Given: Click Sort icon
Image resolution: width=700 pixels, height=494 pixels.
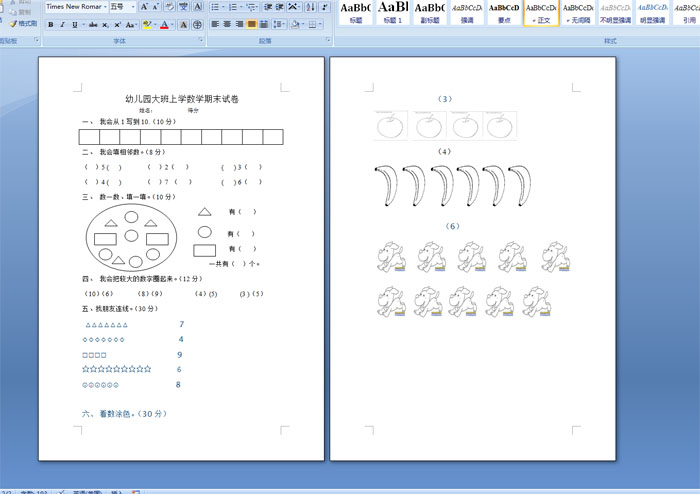Looking at the screenshot, I should [x=311, y=7].
